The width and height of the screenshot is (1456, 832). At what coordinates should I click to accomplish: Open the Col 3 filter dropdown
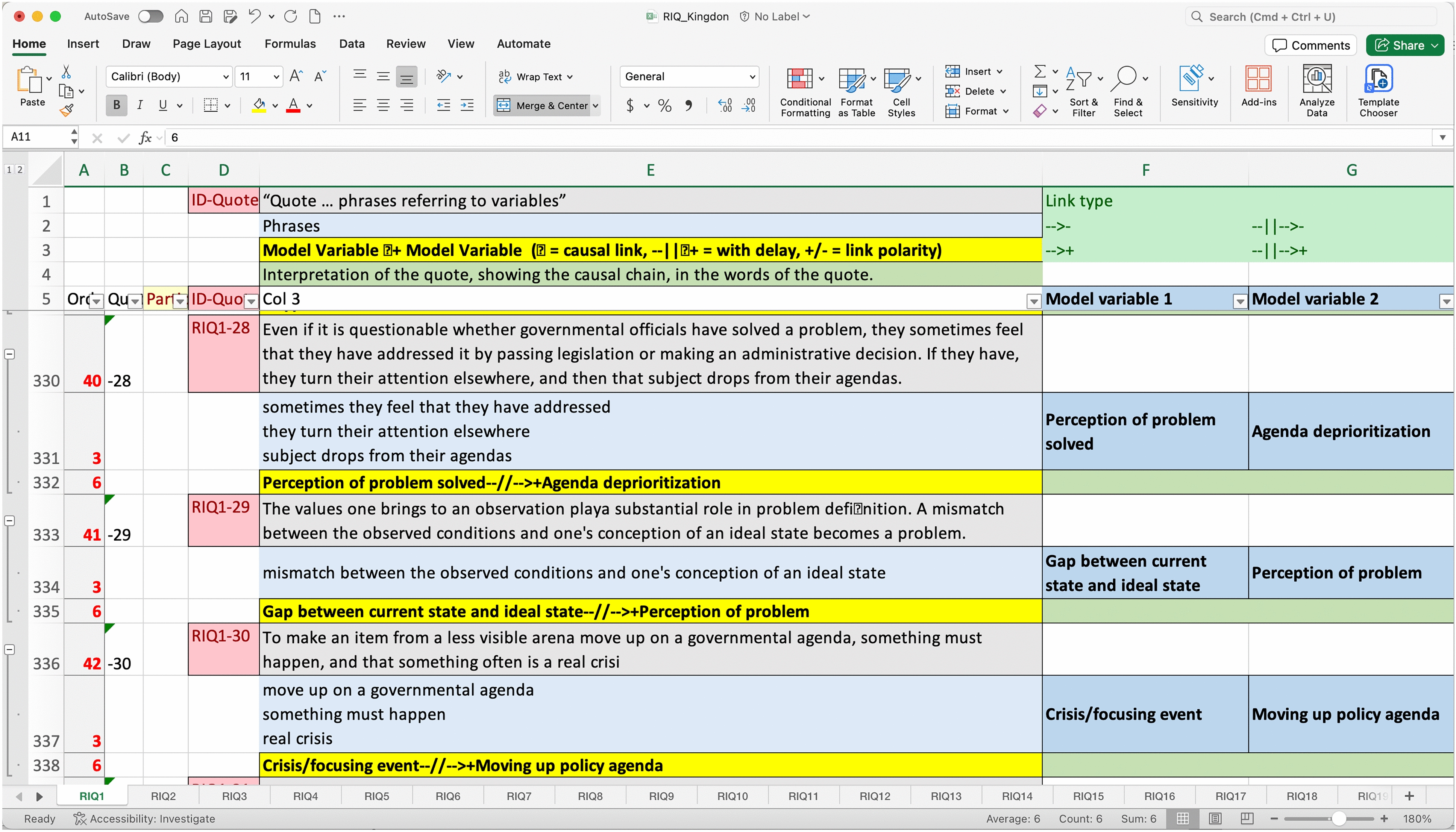[1033, 301]
